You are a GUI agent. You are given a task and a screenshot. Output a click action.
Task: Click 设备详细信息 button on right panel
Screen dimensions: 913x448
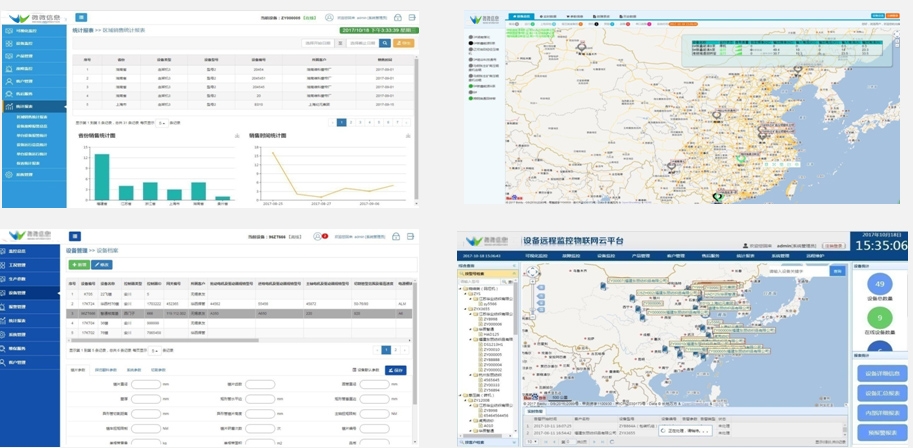[881, 374]
